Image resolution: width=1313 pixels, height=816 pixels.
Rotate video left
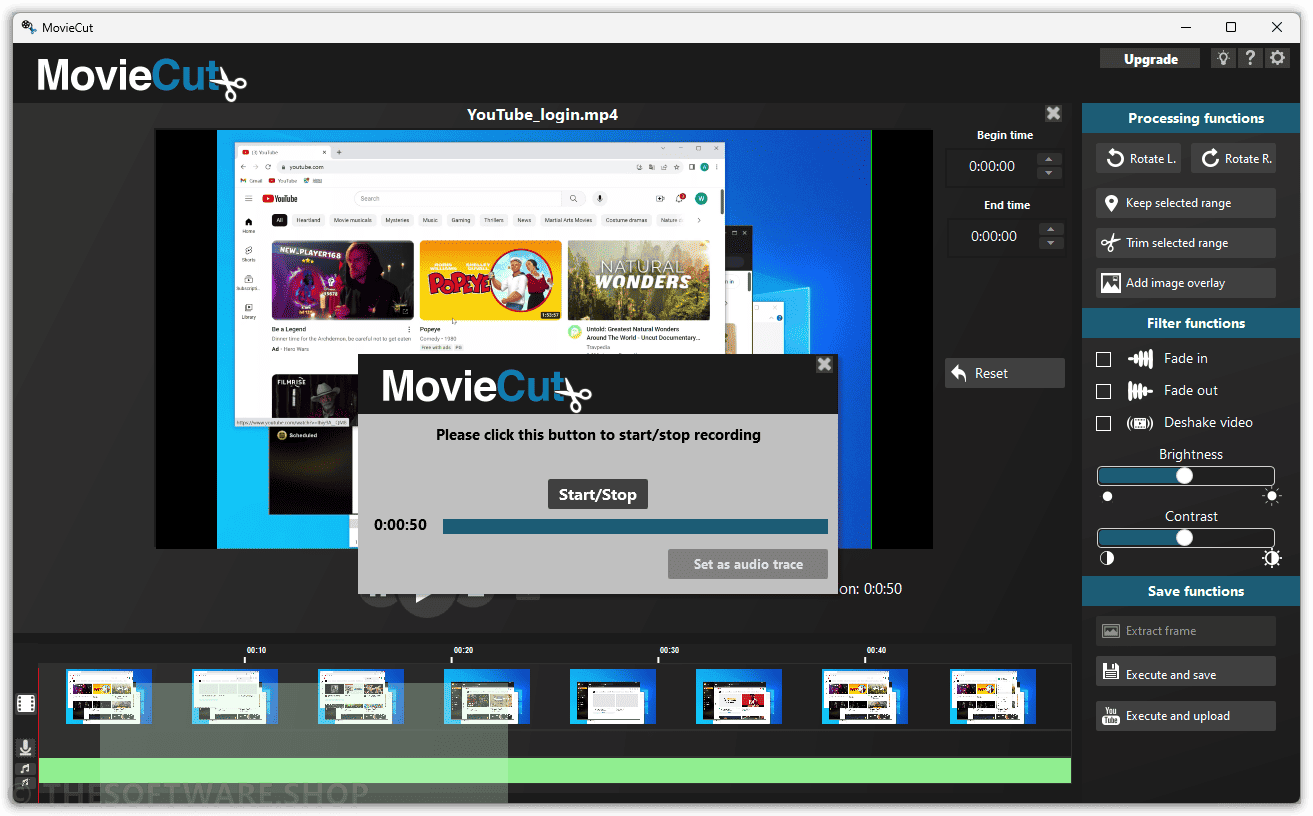[1140, 158]
